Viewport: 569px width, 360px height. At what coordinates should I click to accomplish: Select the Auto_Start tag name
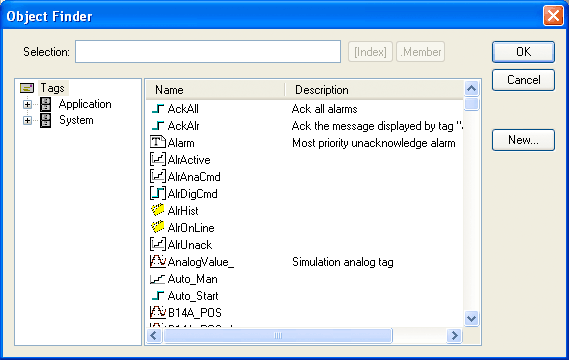(193, 296)
